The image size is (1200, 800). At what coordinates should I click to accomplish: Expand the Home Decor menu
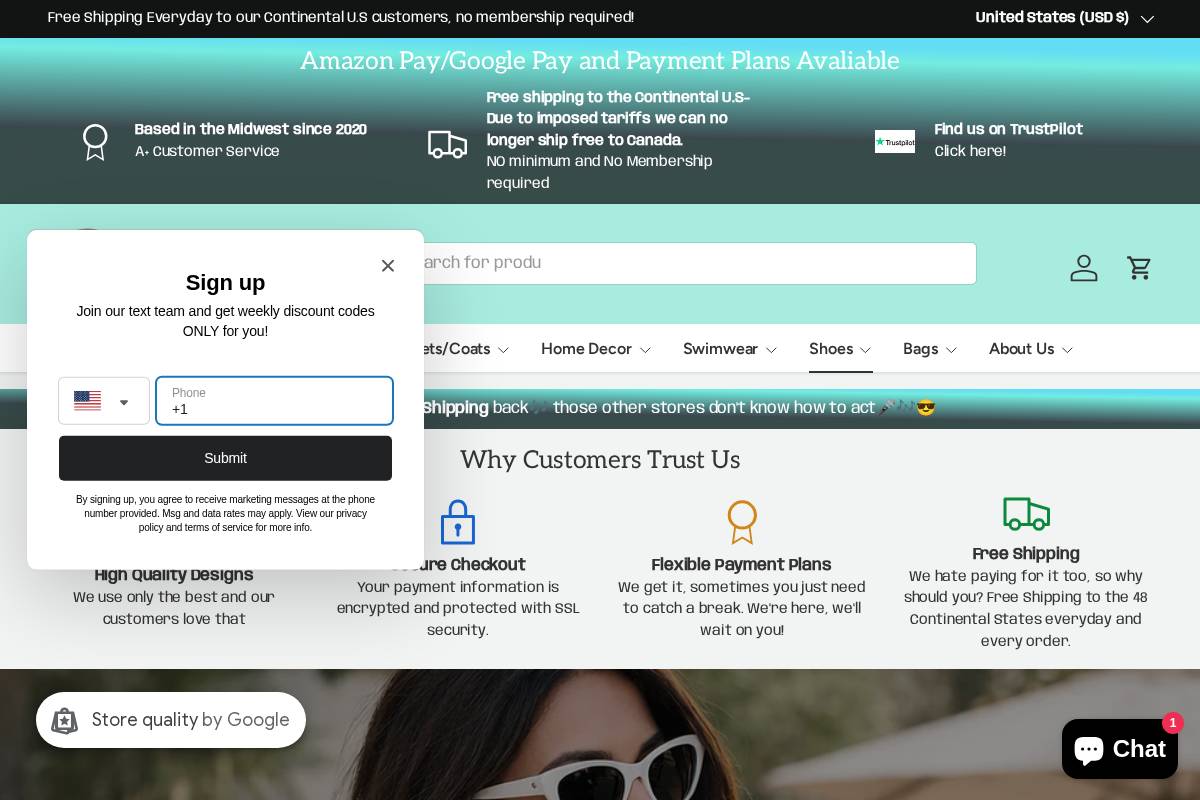[596, 349]
